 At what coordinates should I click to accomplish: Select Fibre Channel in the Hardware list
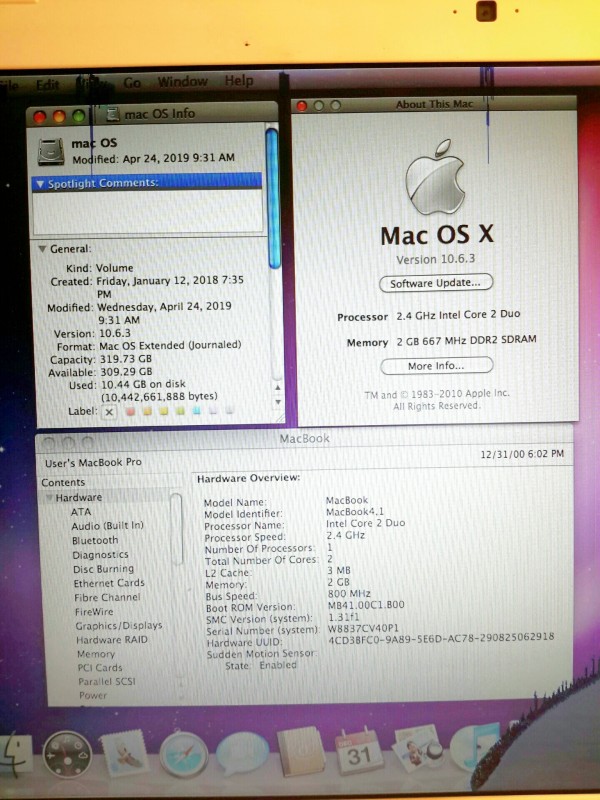107,597
